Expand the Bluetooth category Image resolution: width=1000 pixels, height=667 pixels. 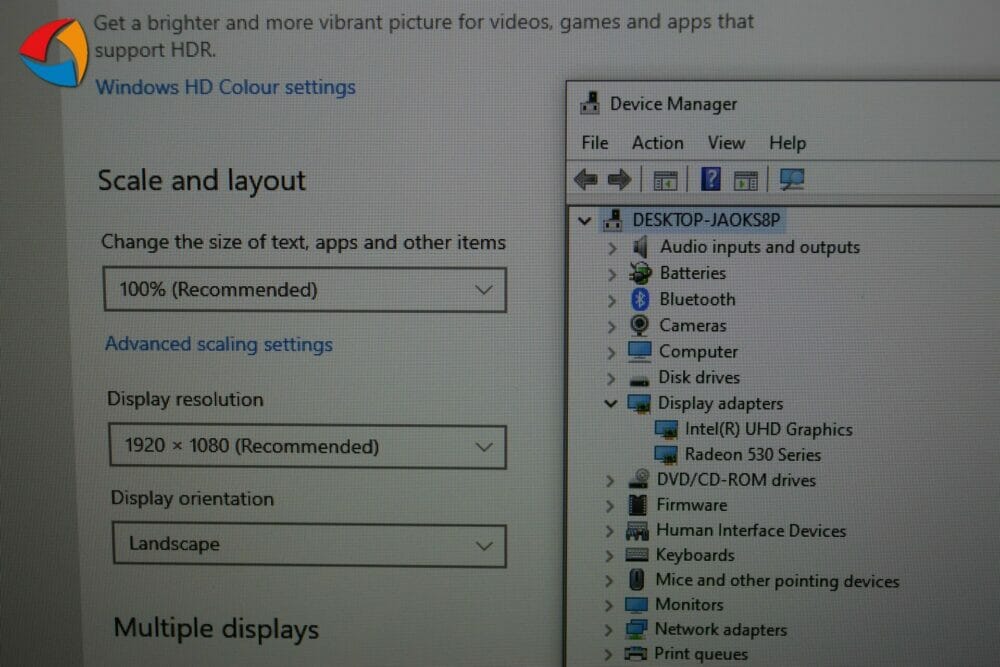612,300
